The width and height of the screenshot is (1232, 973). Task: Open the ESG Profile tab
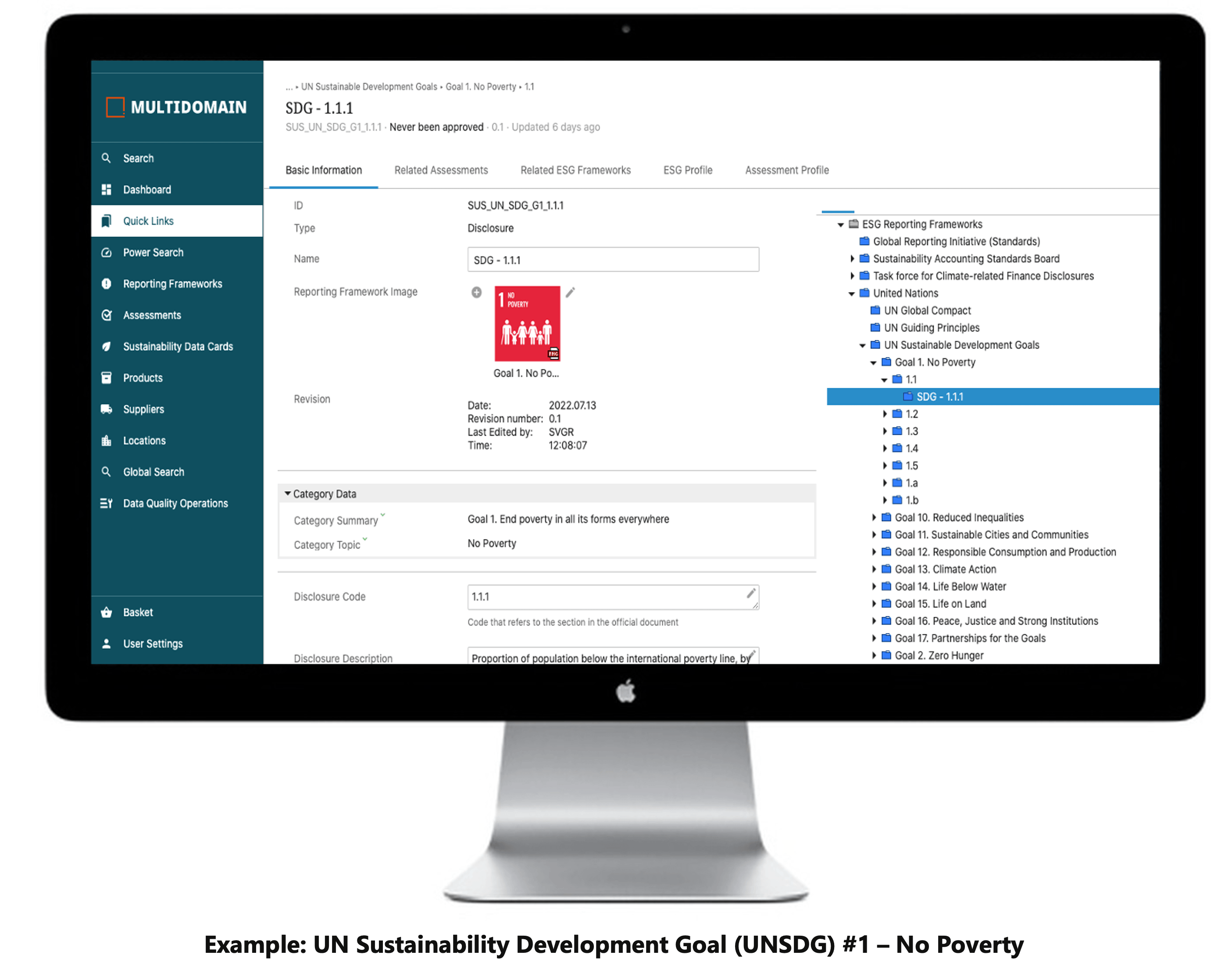tap(687, 170)
